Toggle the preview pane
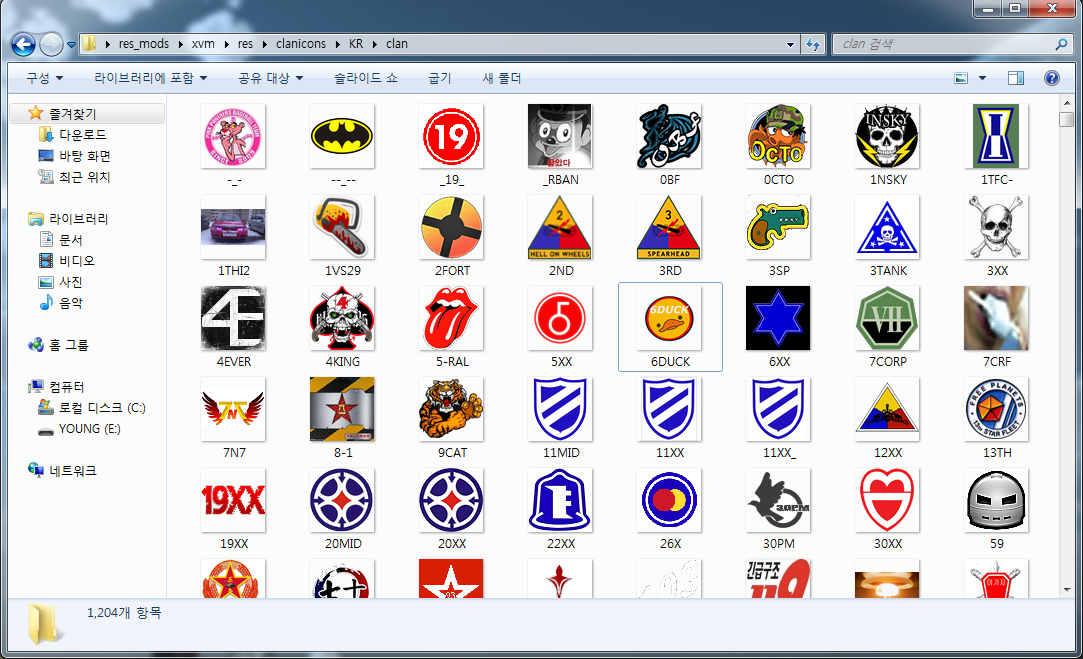This screenshot has height=659, width=1083. pyautogui.click(x=1016, y=78)
